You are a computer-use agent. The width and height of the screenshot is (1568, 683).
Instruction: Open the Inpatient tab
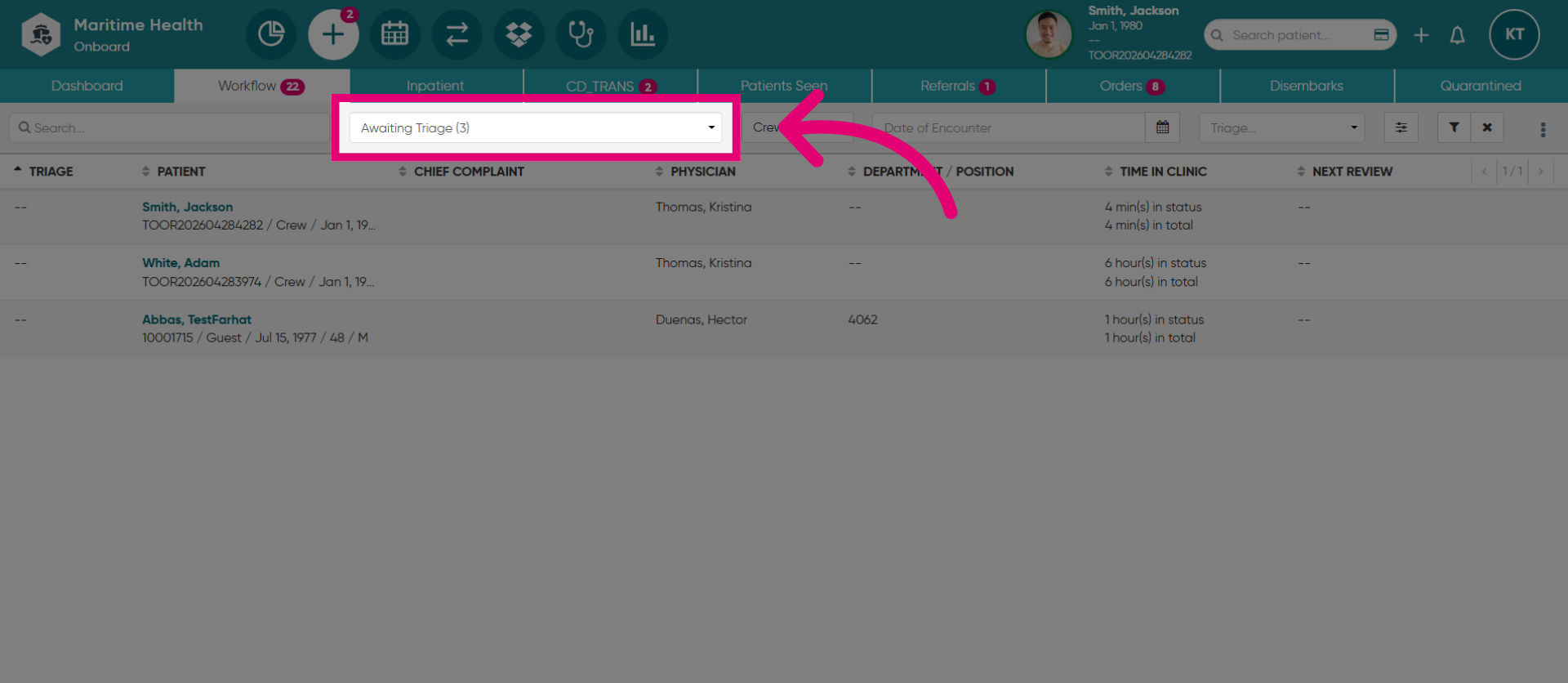[x=435, y=86]
